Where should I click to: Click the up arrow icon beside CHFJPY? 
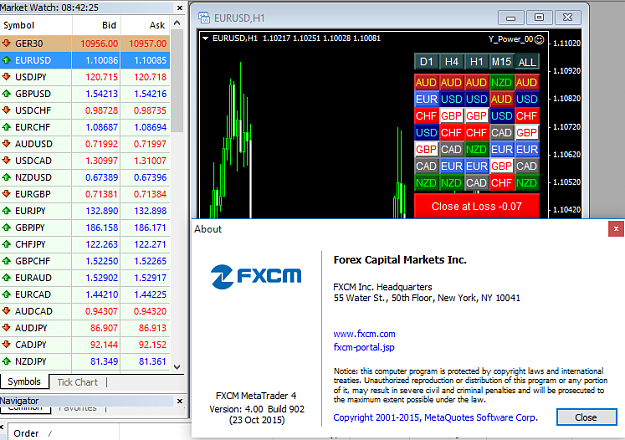click(6, 244)
